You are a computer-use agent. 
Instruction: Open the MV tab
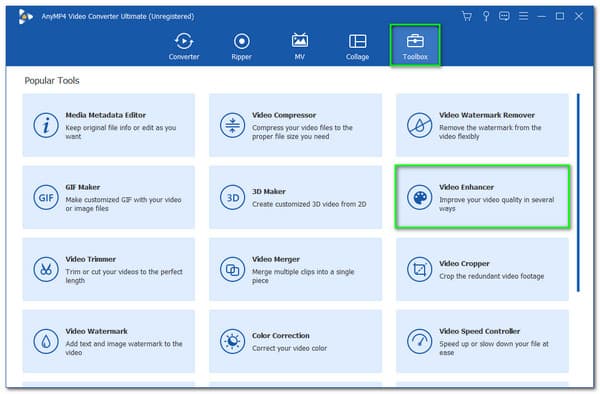pyautogui.click(x=300, y=46)
